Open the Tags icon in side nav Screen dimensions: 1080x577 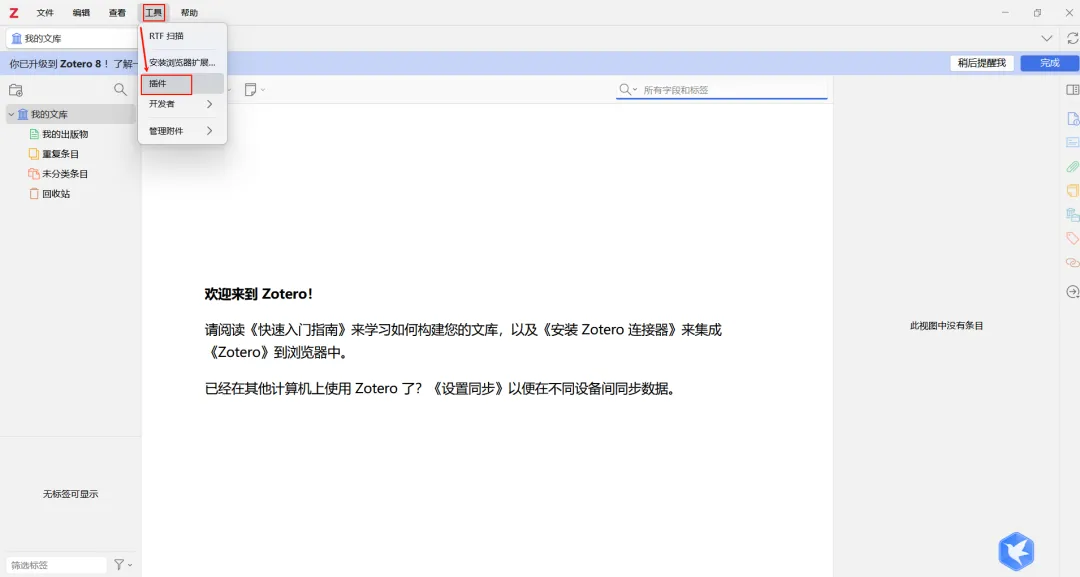[x=1072, y=239]
